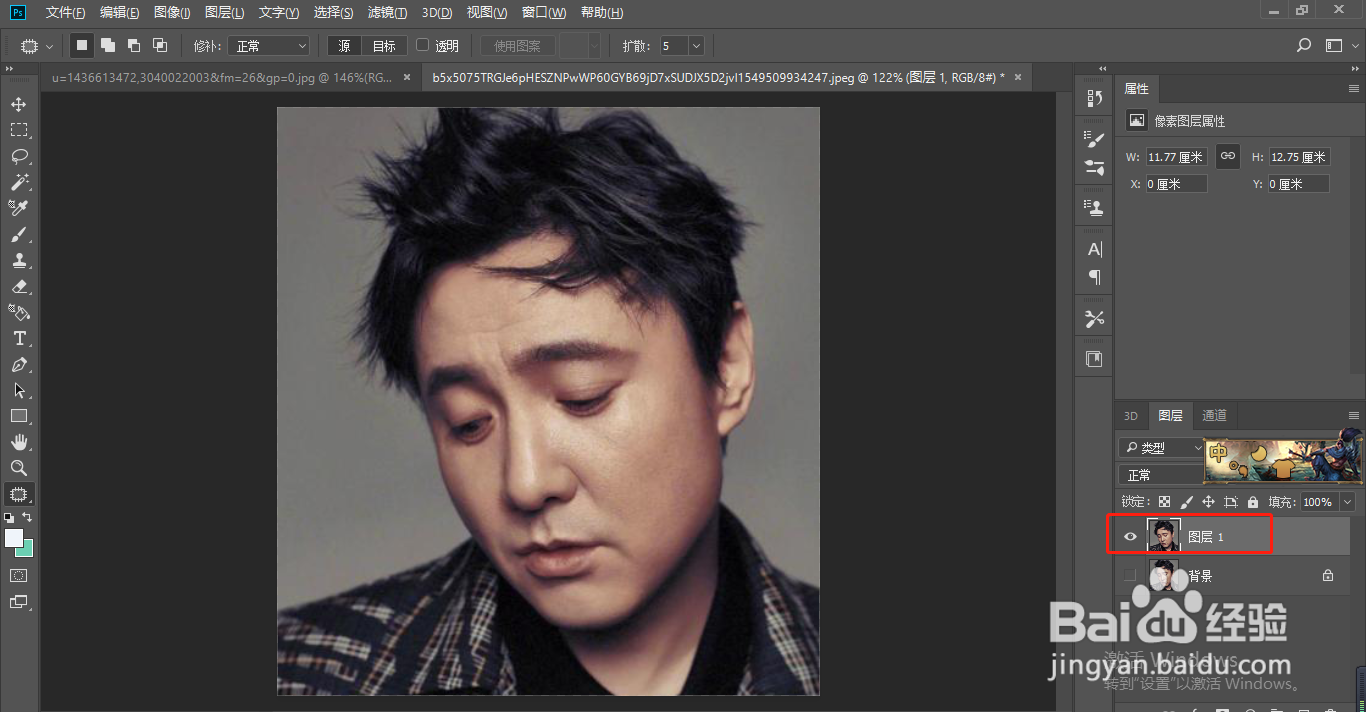Select the Pen tool
This screenshot has height=712, width=1366.
(x=19, y=364)
